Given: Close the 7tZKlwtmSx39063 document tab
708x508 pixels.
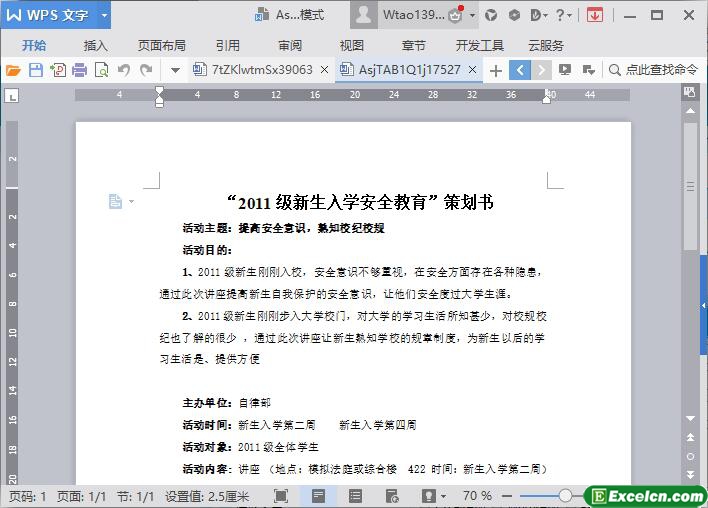Looking at the screenshot, I should pyautogui.click(x=324, y=70).
